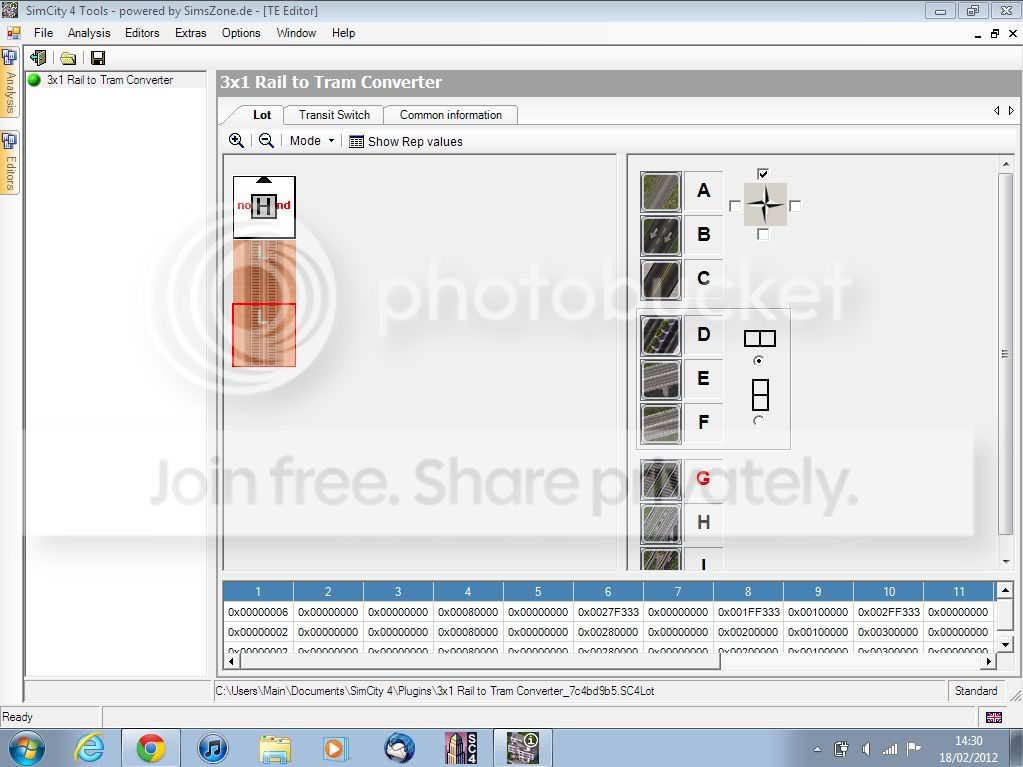Click column header 1 in table
The width and height of the screenshot is (1023, 767).
pos(258,592)
